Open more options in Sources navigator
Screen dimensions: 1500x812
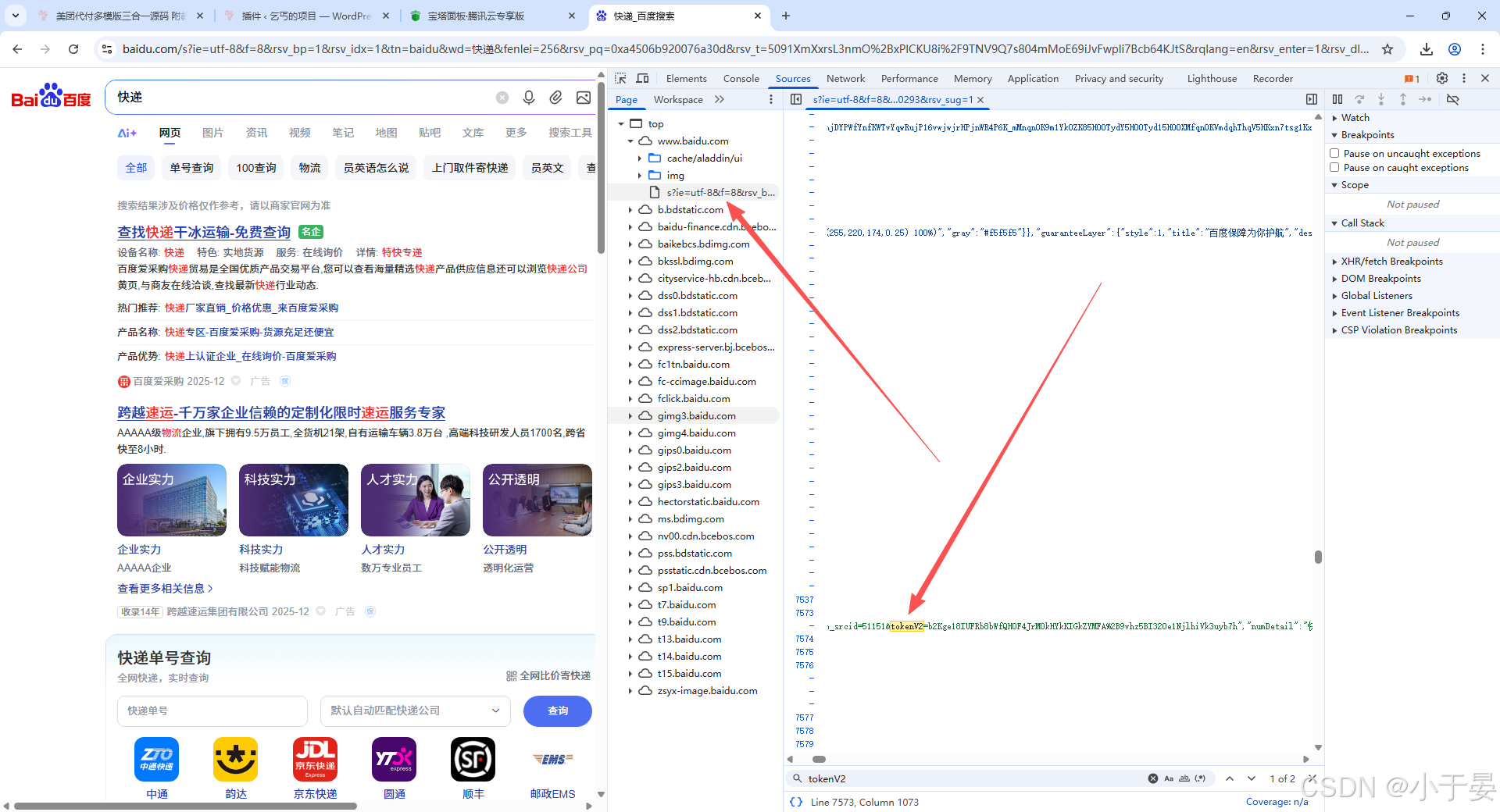tap(771, 99)
